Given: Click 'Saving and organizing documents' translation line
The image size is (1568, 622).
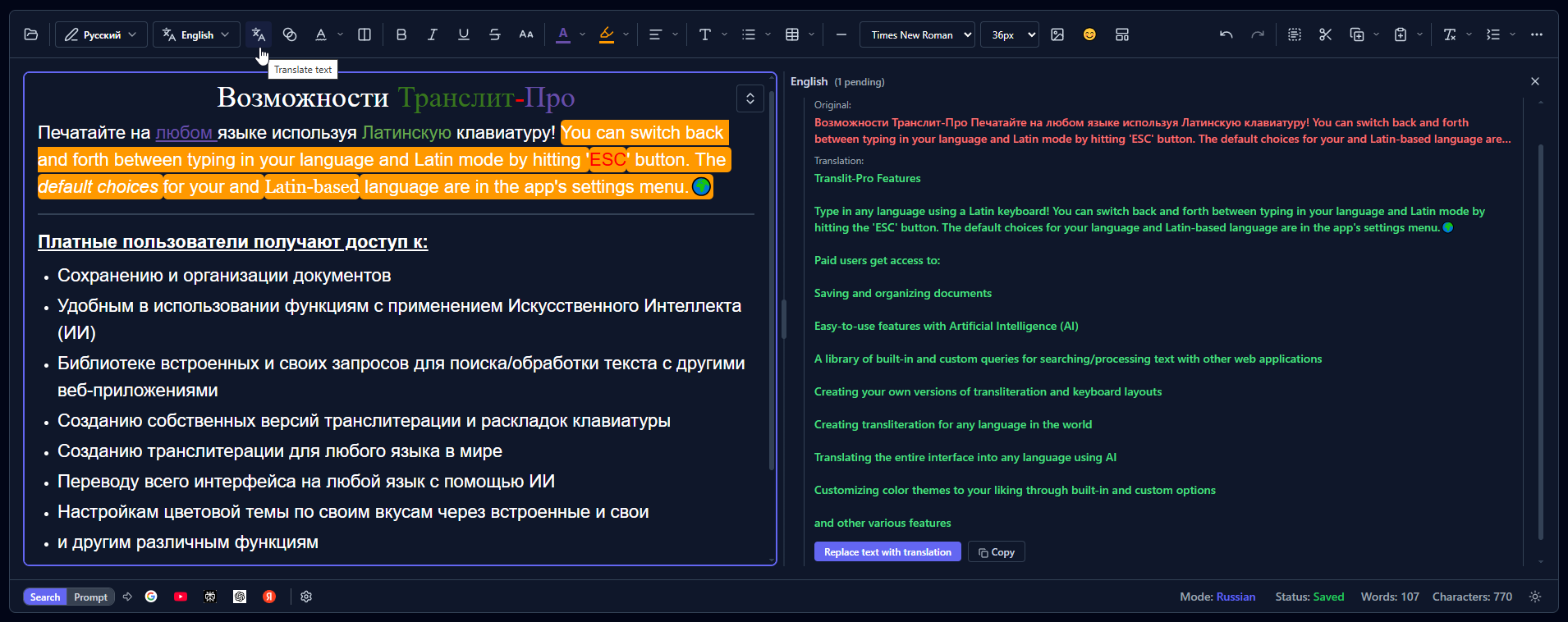Looking at the screenshot, I should (903, 293).
